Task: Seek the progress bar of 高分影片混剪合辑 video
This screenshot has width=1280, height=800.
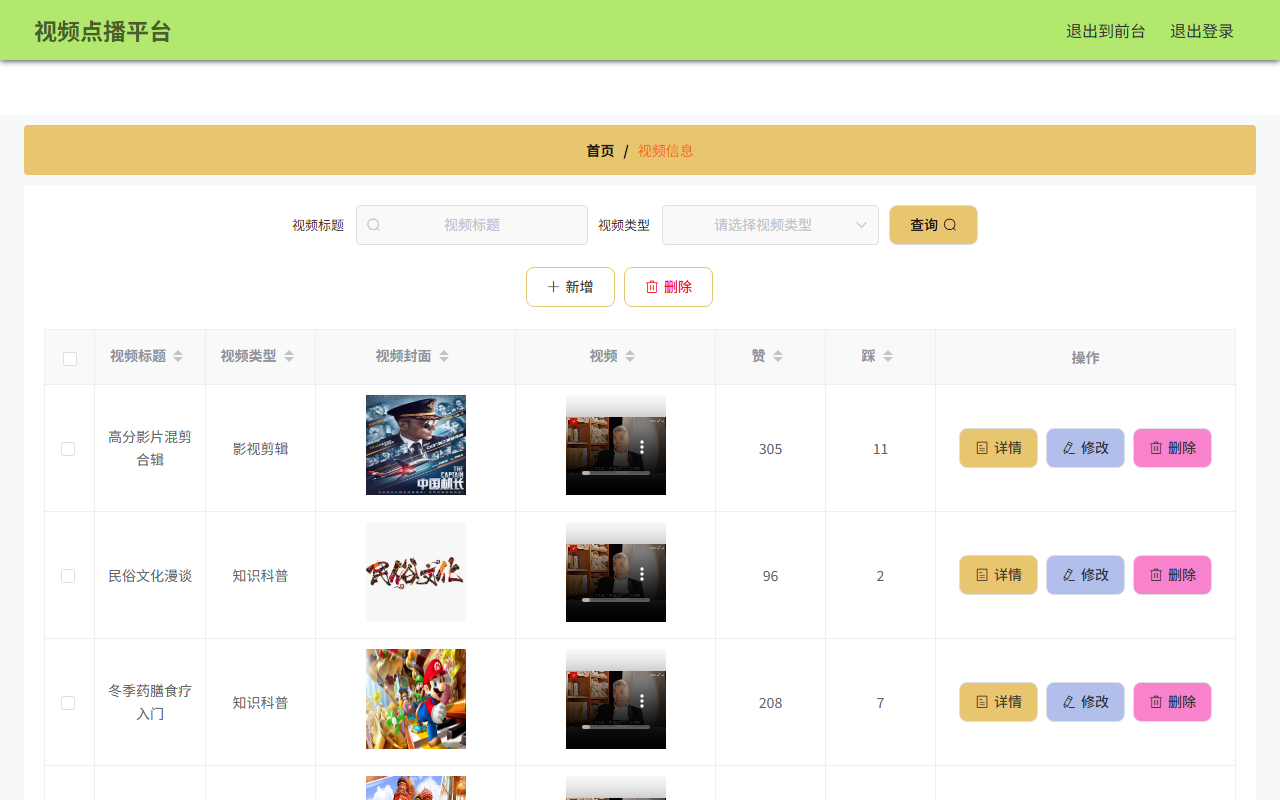Action: pos(616,473)
